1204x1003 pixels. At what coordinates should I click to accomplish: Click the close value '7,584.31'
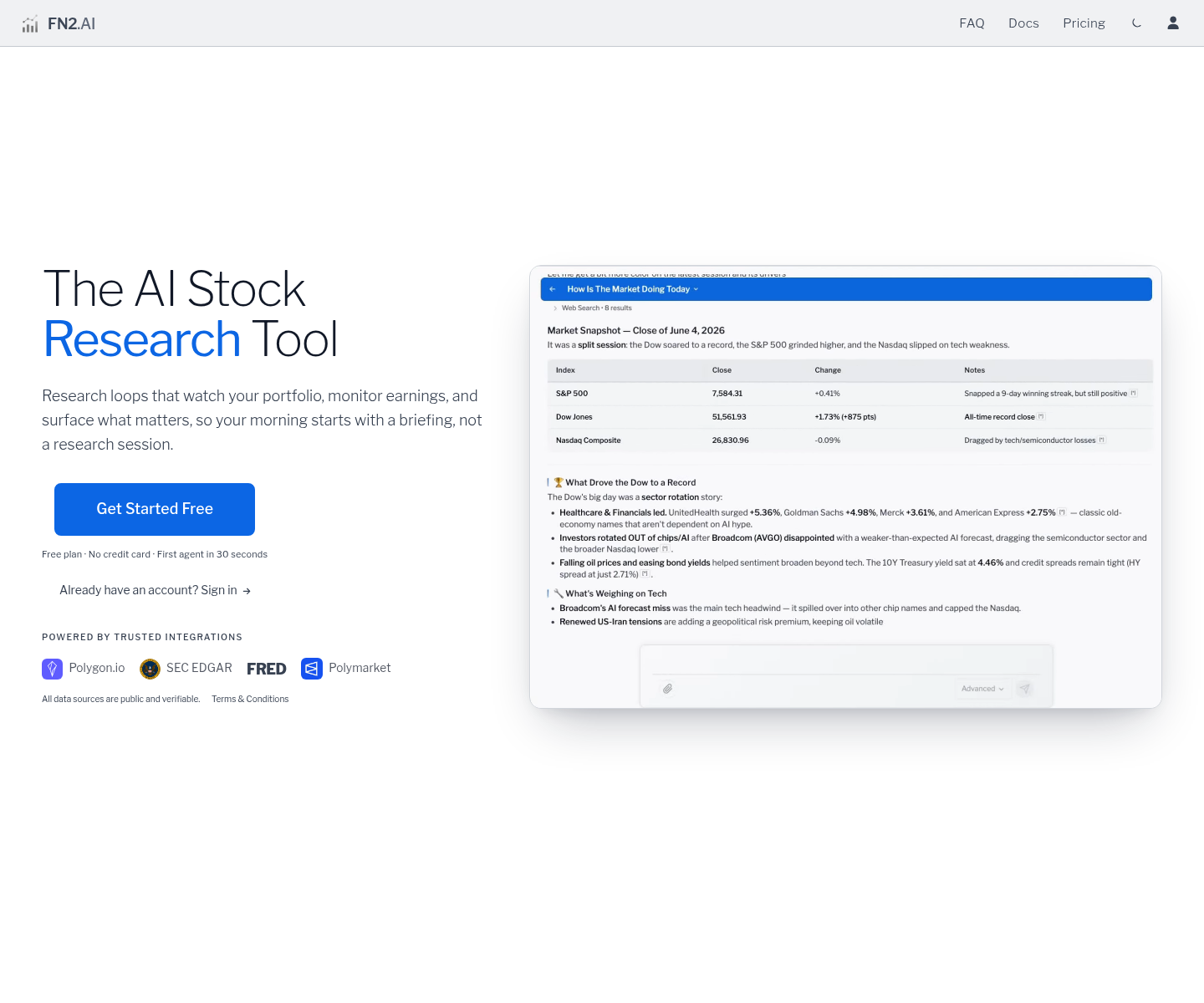[727, 393]
